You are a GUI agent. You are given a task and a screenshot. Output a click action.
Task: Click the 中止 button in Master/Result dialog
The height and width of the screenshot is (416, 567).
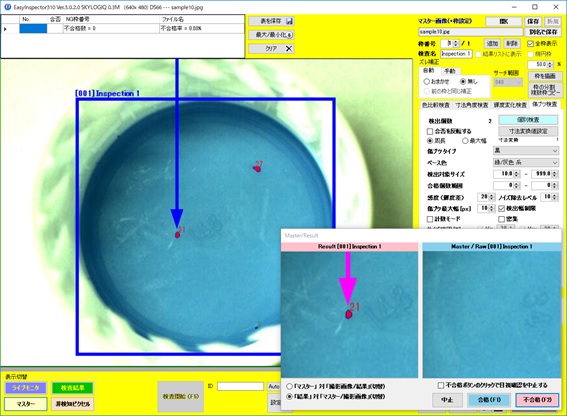(447, 400)
